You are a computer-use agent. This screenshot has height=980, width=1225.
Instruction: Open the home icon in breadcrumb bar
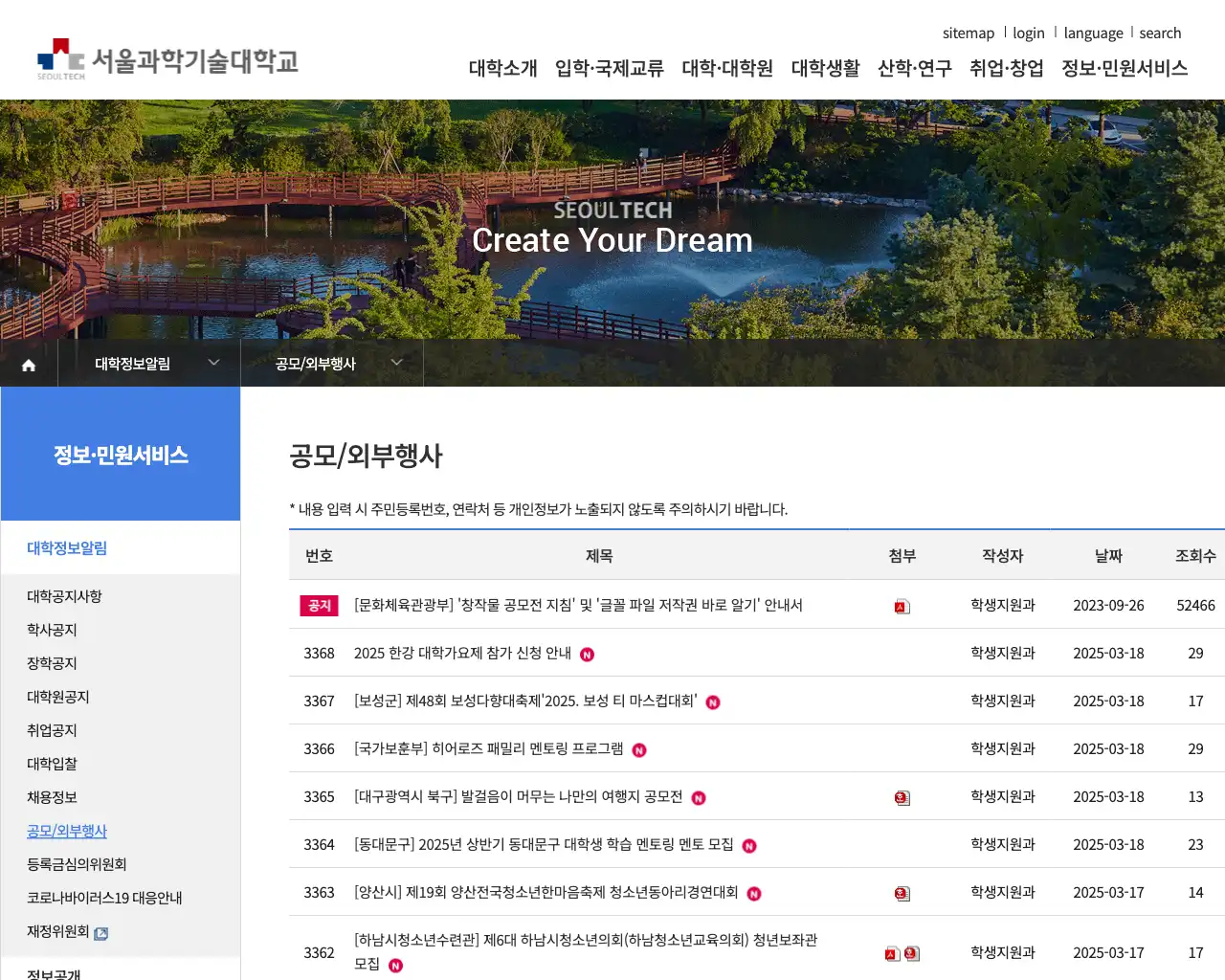point(29,365)
